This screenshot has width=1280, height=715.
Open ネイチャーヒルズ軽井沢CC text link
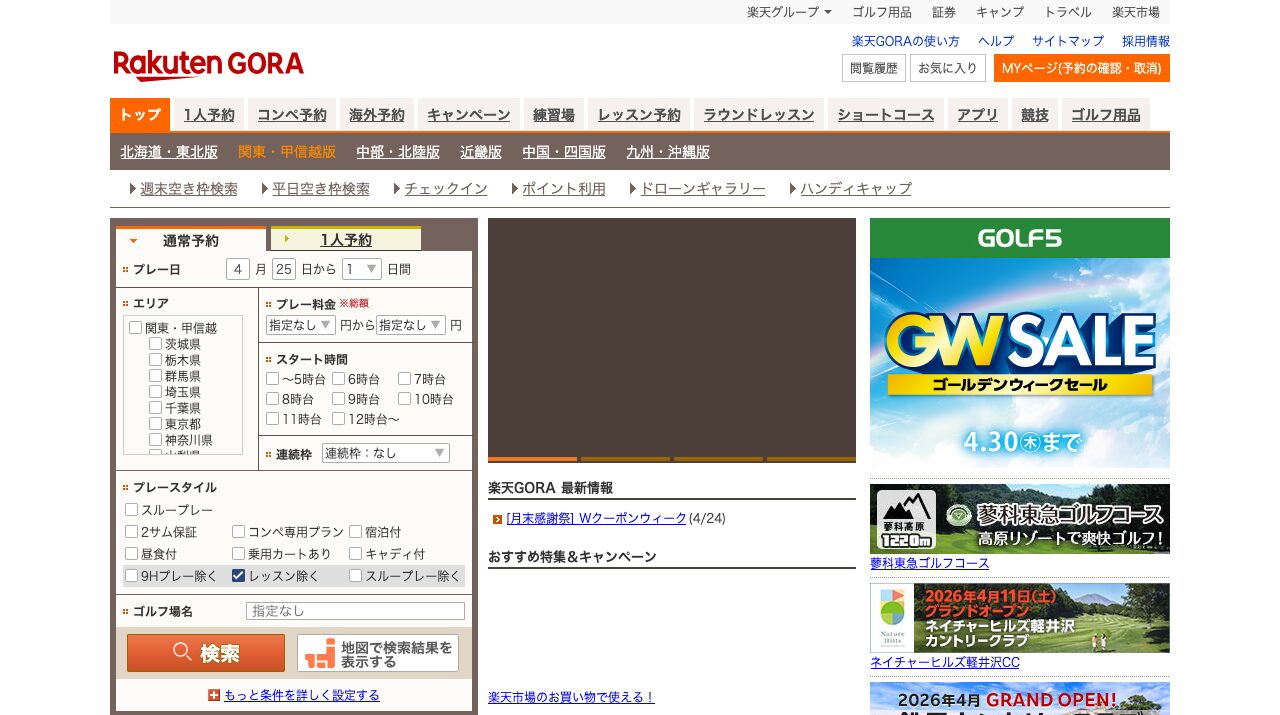tap(945, 662)
